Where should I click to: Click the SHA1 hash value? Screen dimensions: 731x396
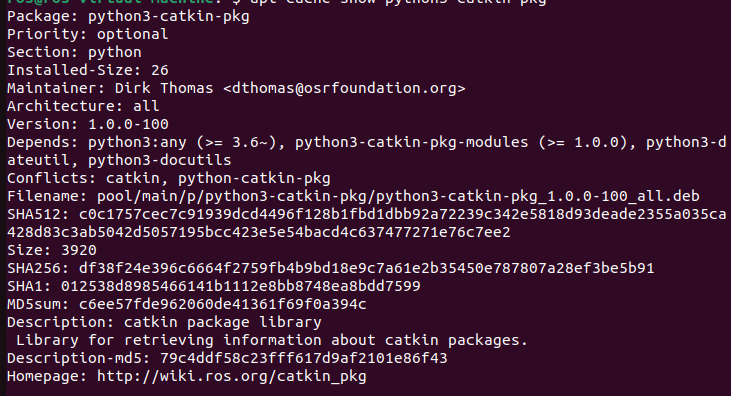point(241,286)
